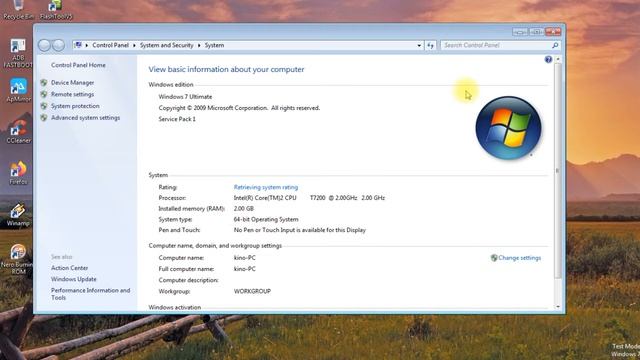The width and height of the screenshot is (640, 360).
Task: Click the Change settings link
Action: (x=520, y=258)
